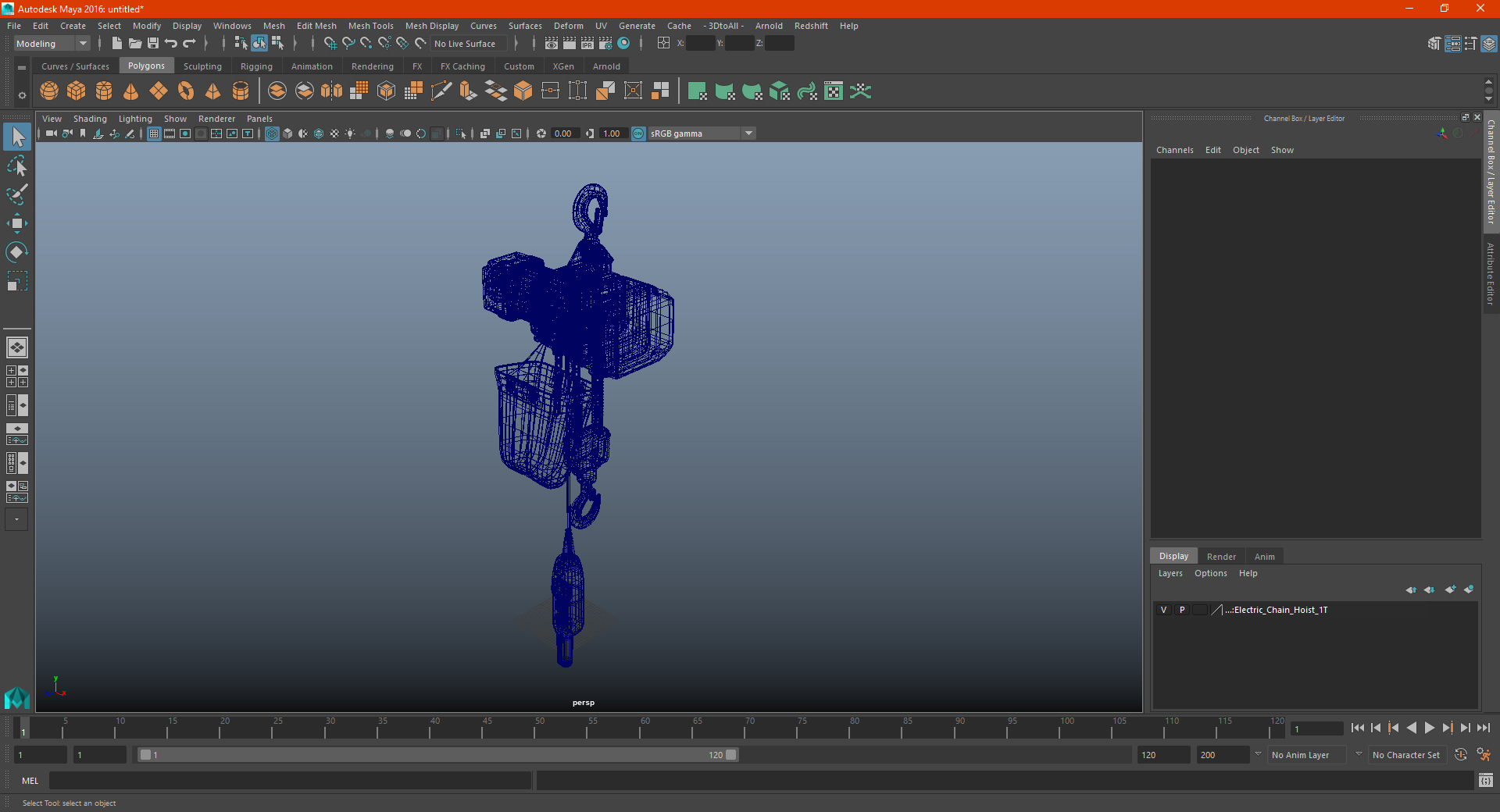Image resolution: width=1500 pixels, height=812 pixels.
Task: Switch to the Render layer tab
Action: [x=1221, y=557]
